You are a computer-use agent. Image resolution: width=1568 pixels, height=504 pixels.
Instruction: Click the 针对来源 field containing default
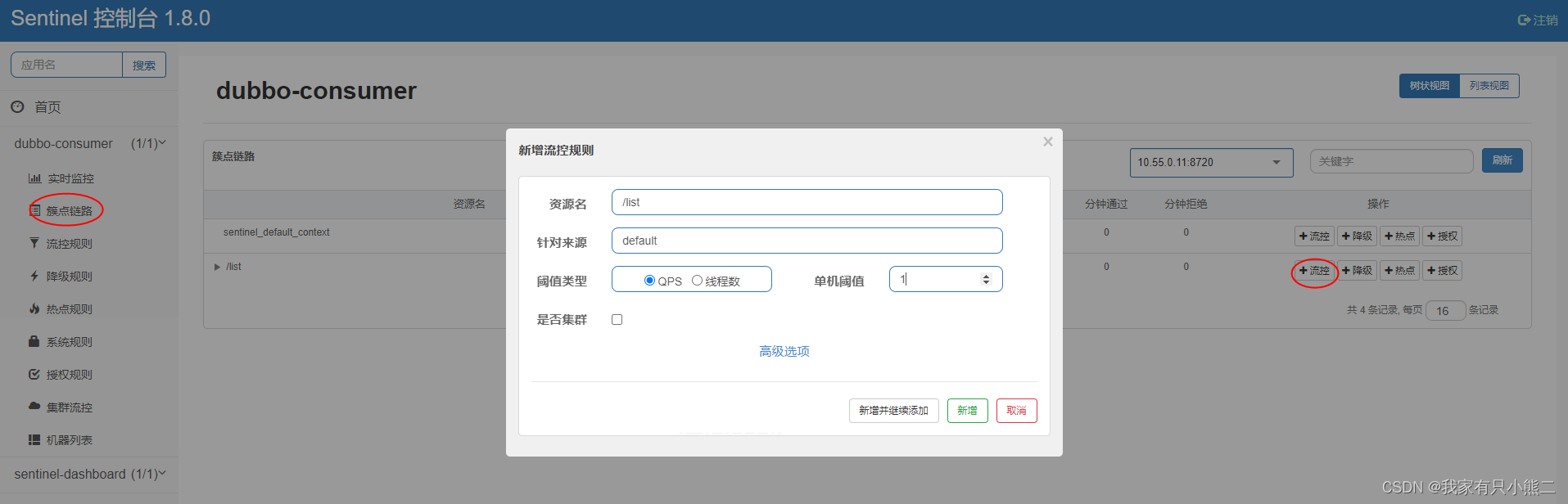[807, 241]
